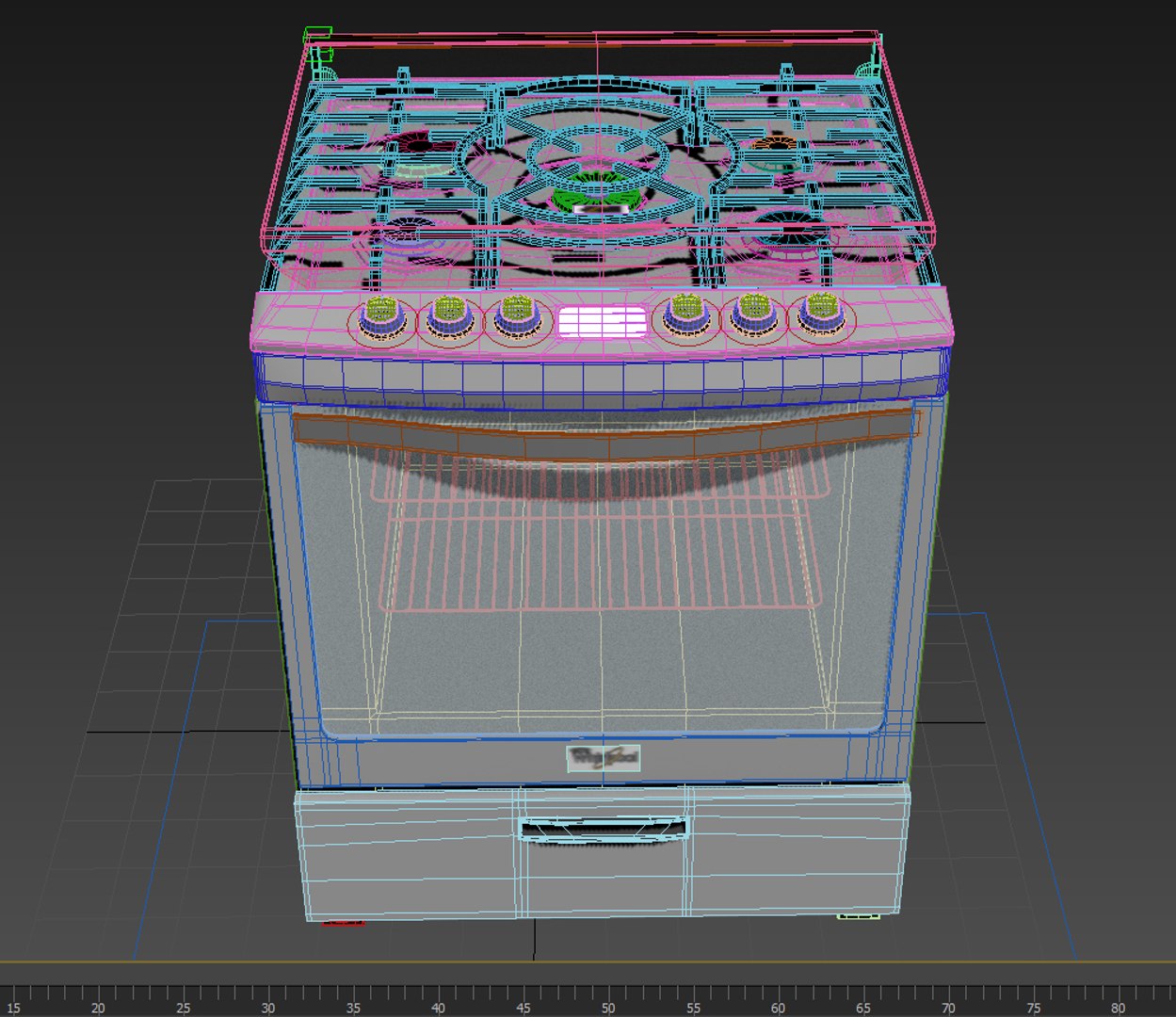Select the bottom drawer handle
Viewport: 1176px width, 1017px height.
click(604, 829)
